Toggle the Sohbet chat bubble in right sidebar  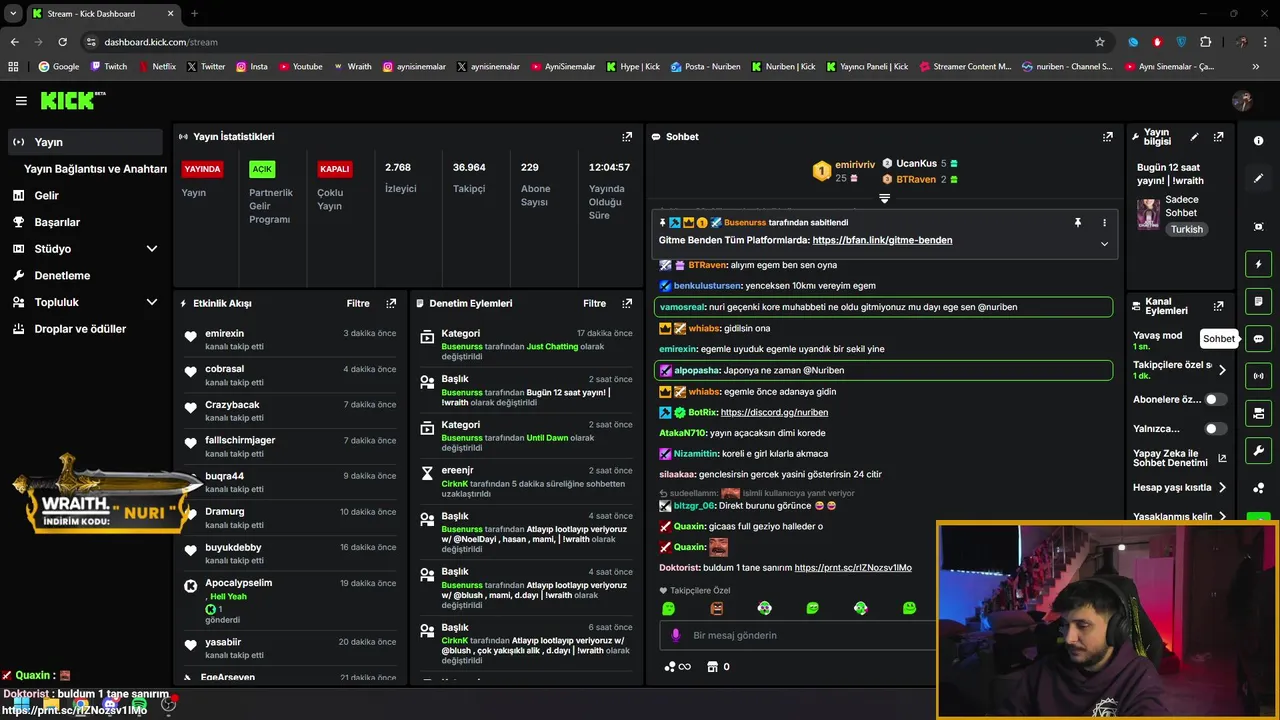(x=1258, y=339)
